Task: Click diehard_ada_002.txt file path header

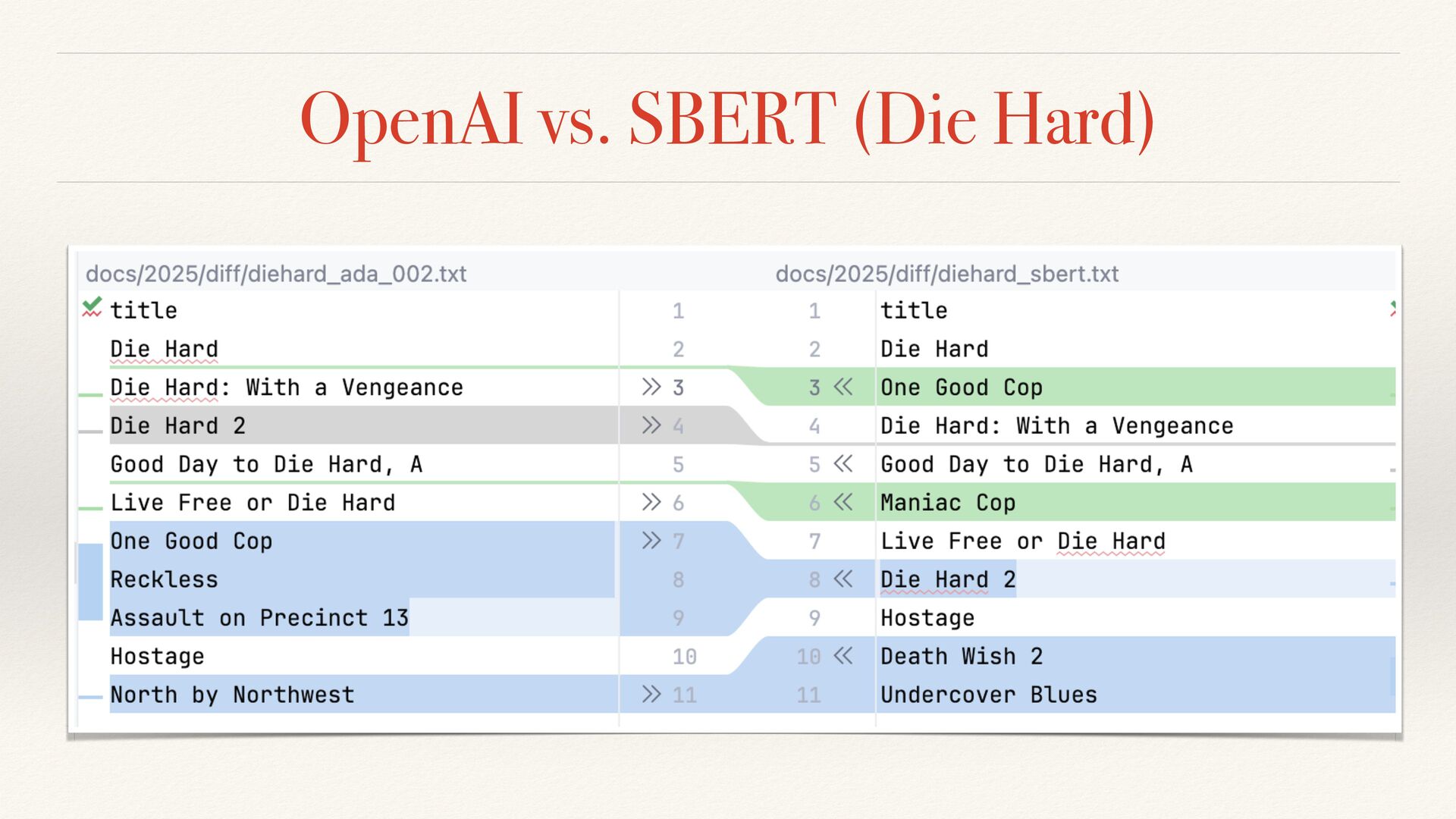Action: click(x=276, y=274)
